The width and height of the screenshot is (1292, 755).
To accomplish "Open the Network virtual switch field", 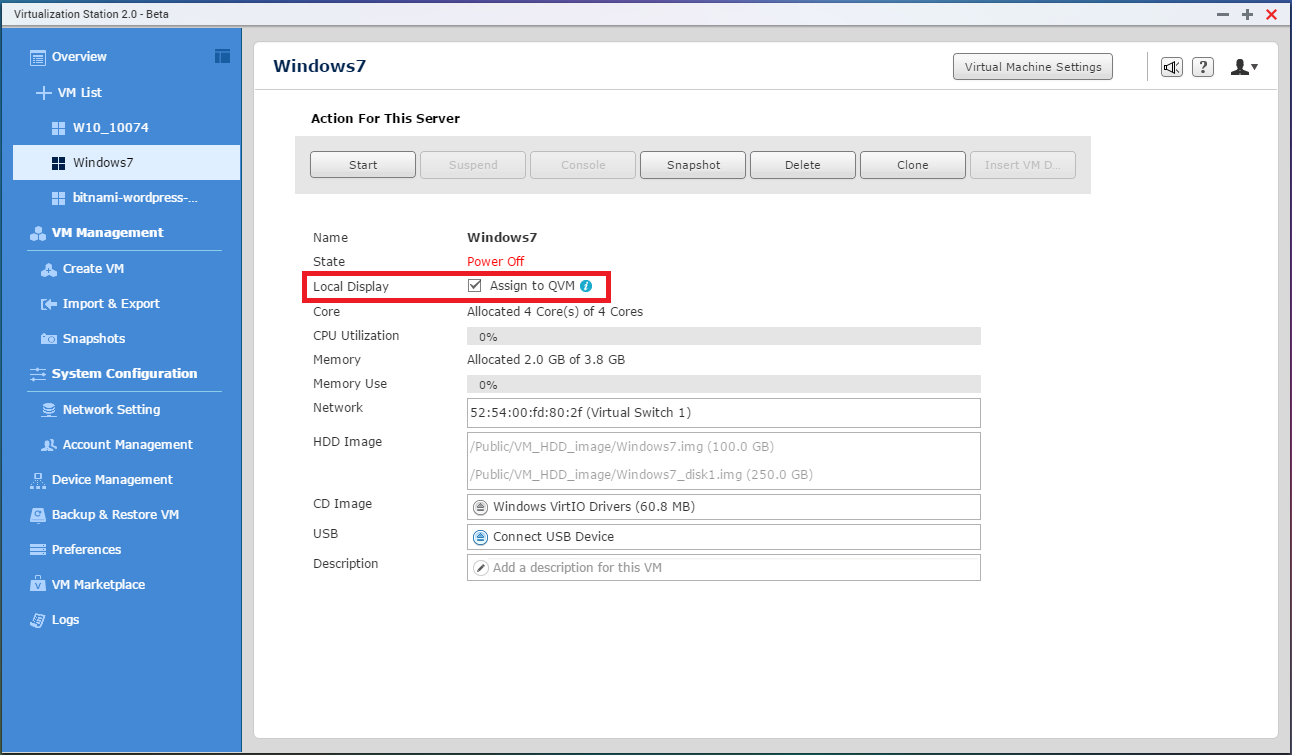I will click(723, 413).
